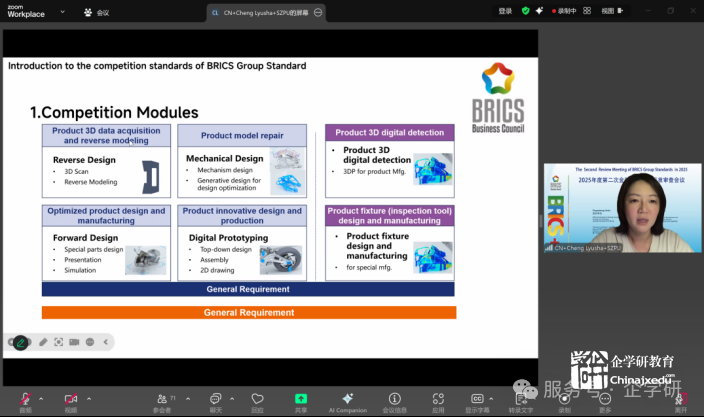
Task: Switch to the Meetings tab at top
Action: pos(97,13)
